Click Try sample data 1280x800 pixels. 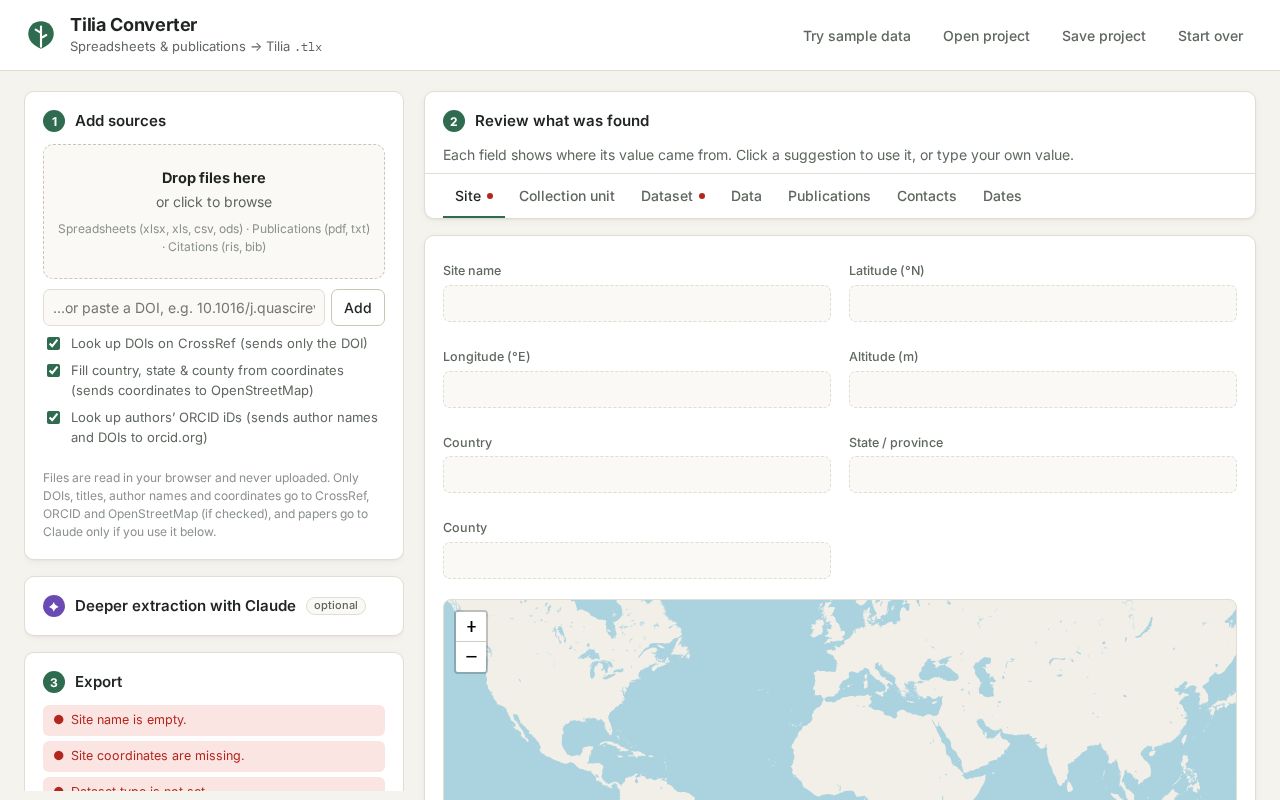click(x=857, y=36)
